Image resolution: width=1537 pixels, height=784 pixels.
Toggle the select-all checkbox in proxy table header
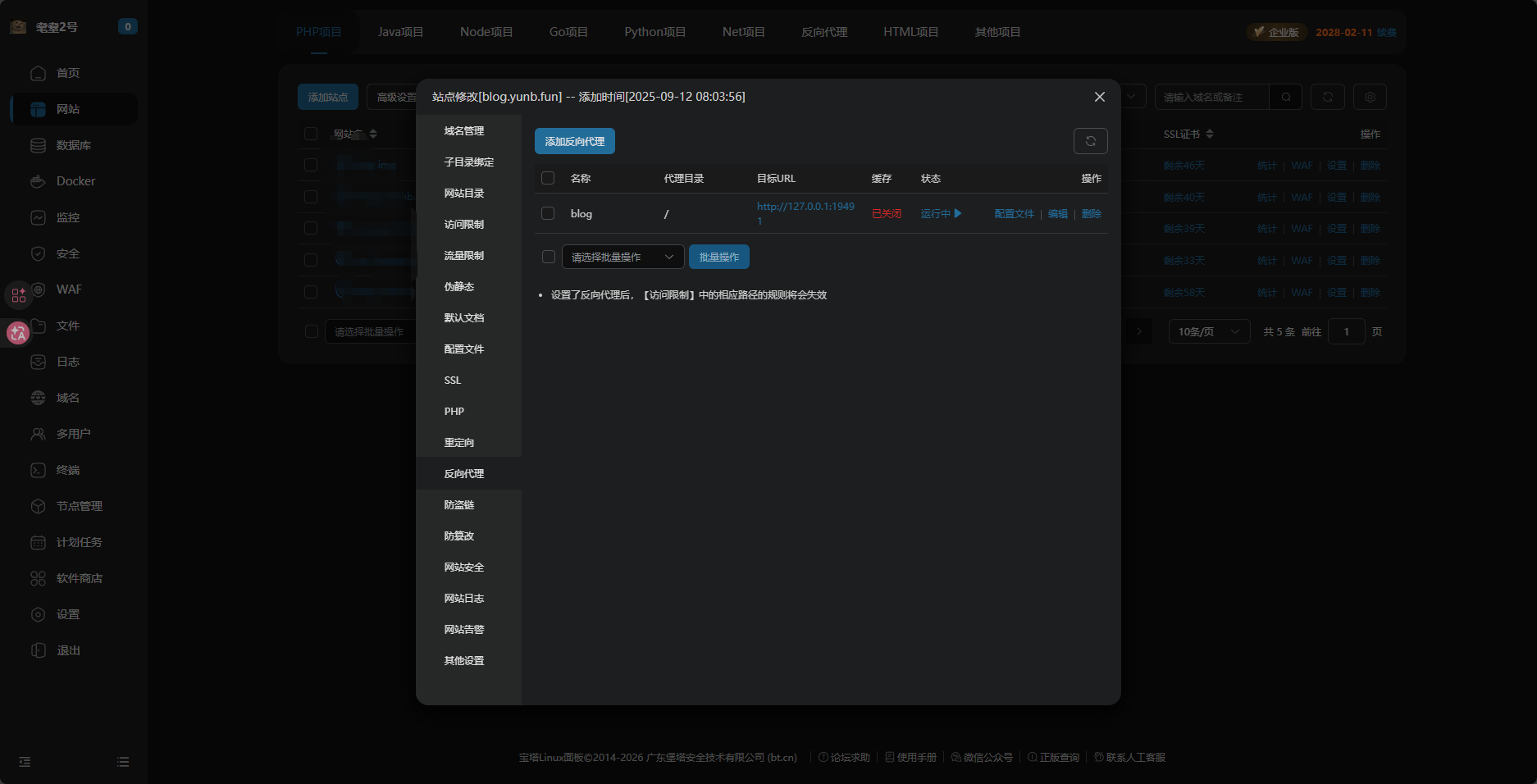[x=548, y=178]
